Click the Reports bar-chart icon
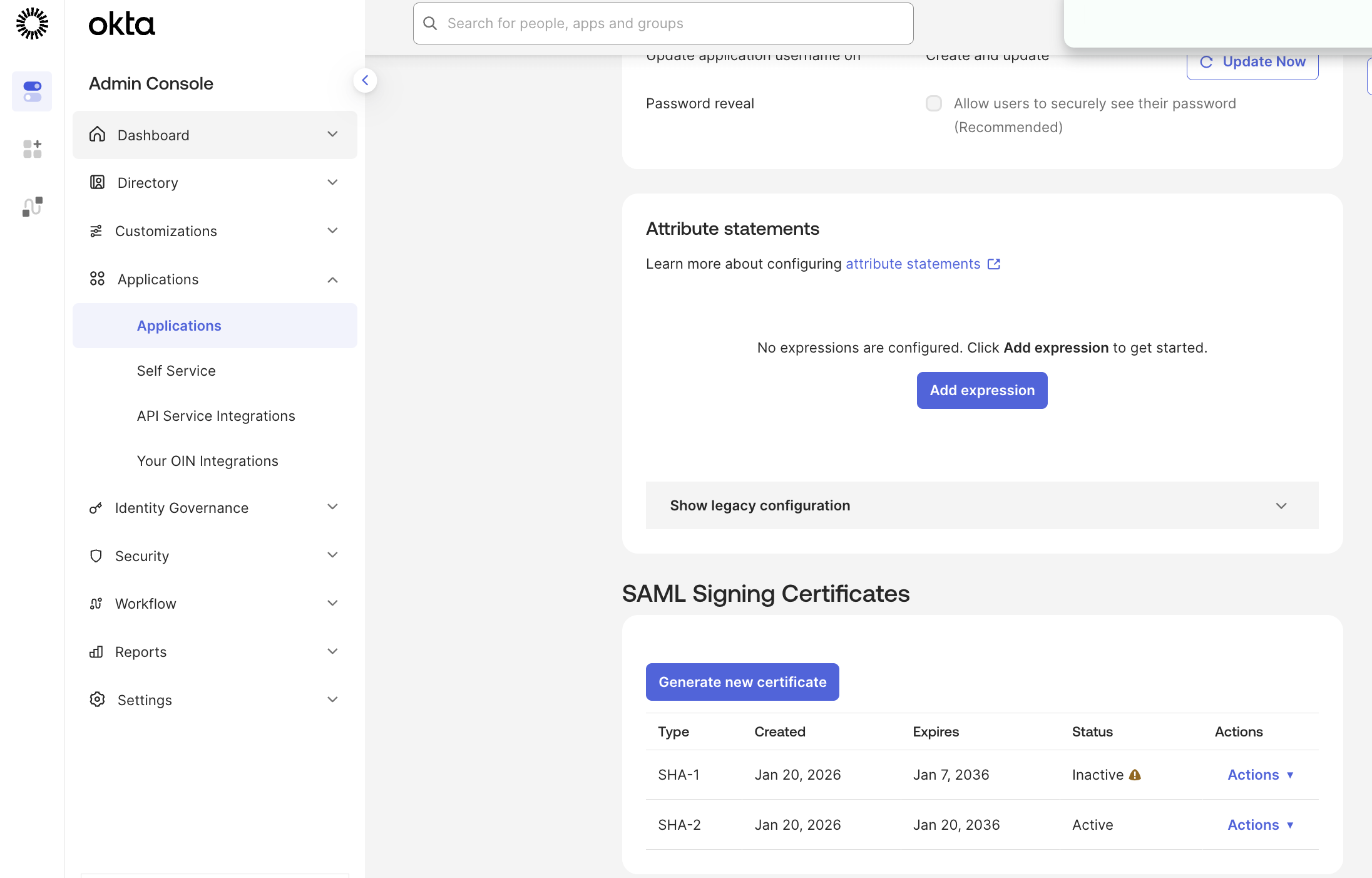The width and height of the screenshot is (1372, 878). coord(96,652)
